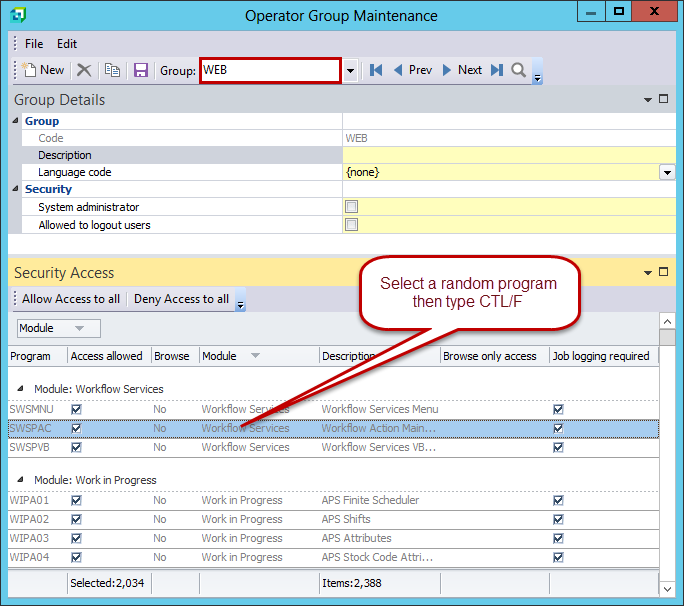Uncheck Access allowed for SWSMNU

pos(77,409)
